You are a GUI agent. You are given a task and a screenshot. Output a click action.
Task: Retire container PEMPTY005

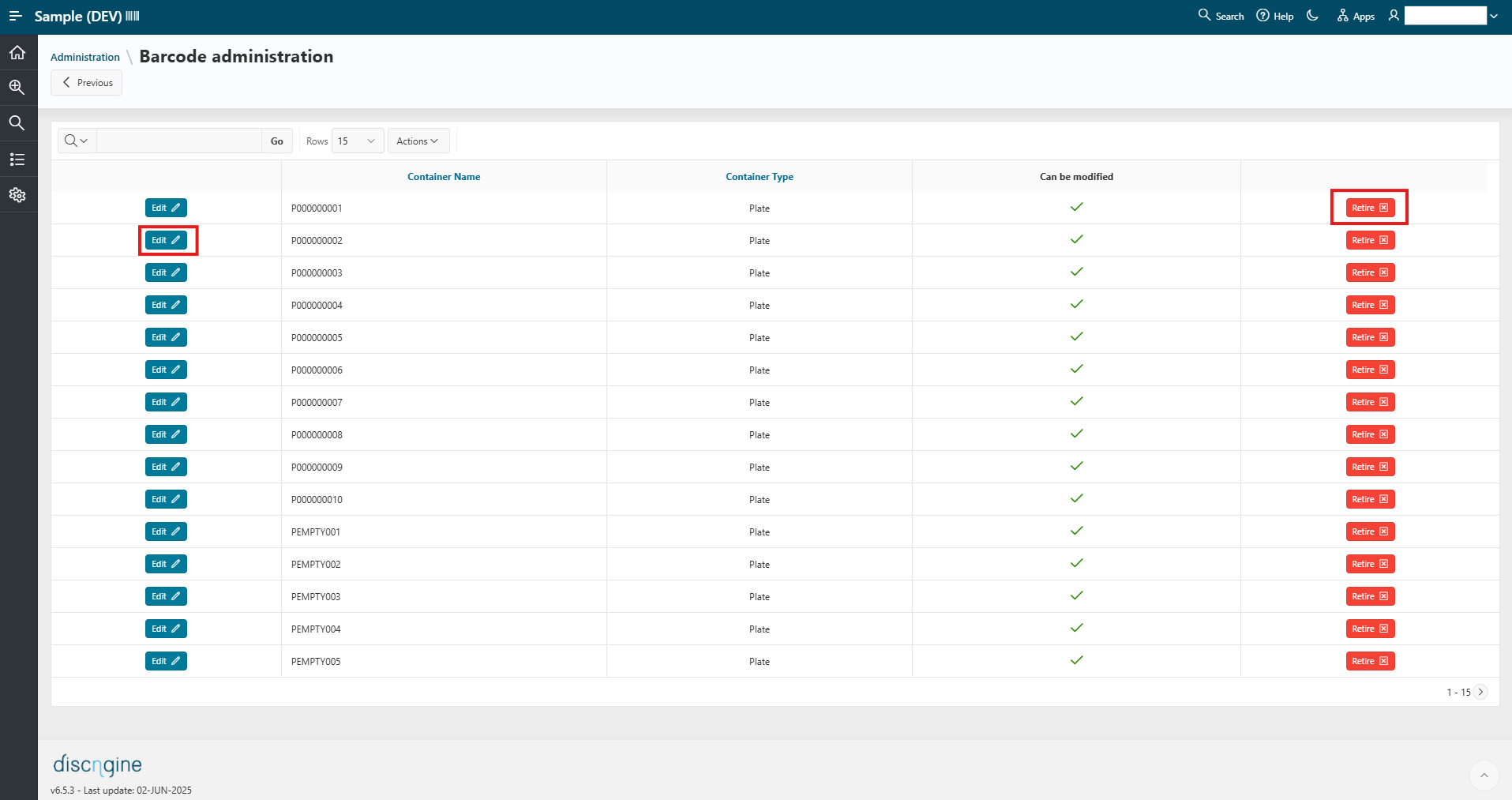pyautogui.click(x=1370, y=661)
